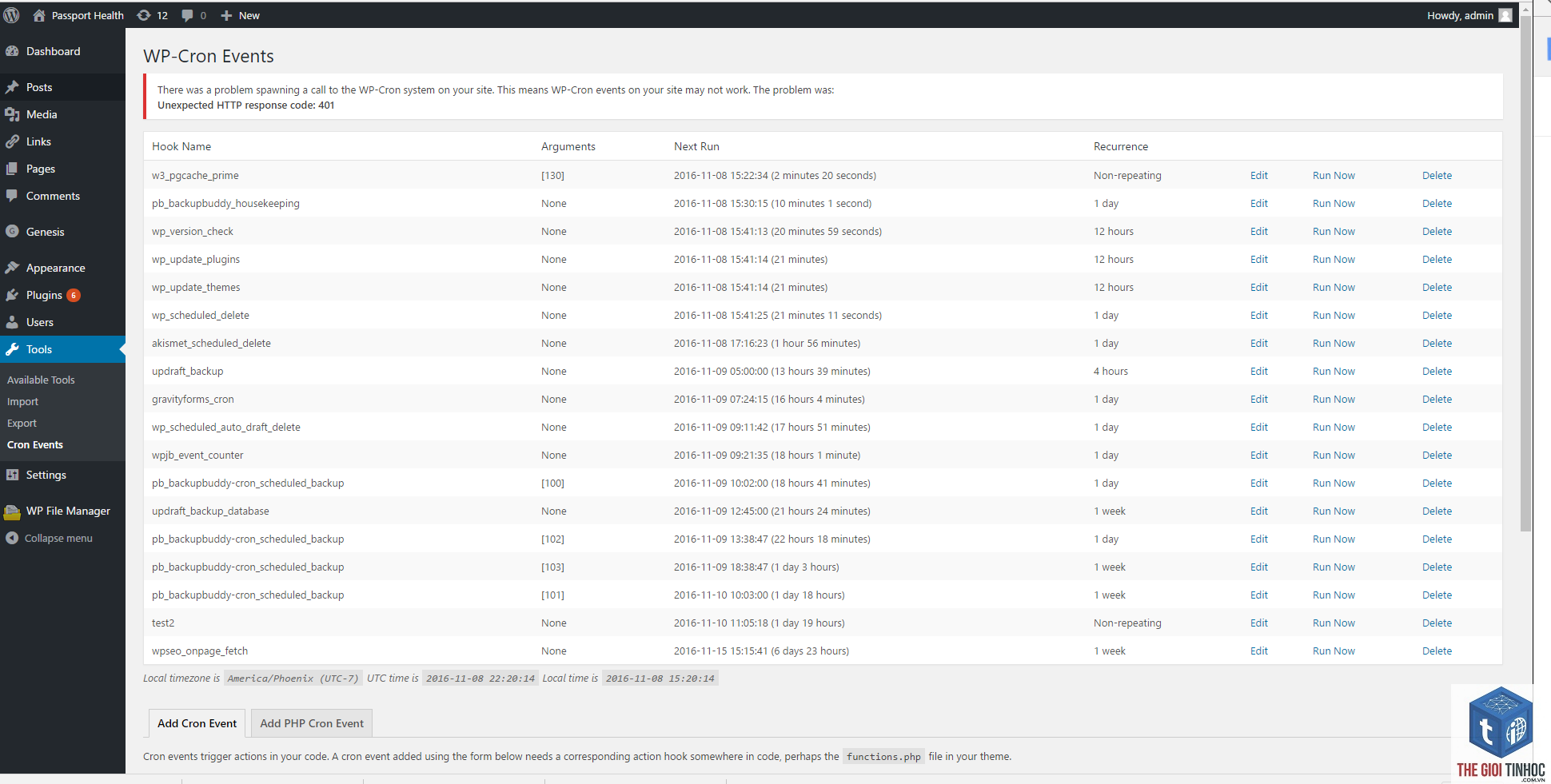The image size is (1551, 784).
Task: Click the Plugins plug icon
Action: pyautogui.click(x=12, y=295)
